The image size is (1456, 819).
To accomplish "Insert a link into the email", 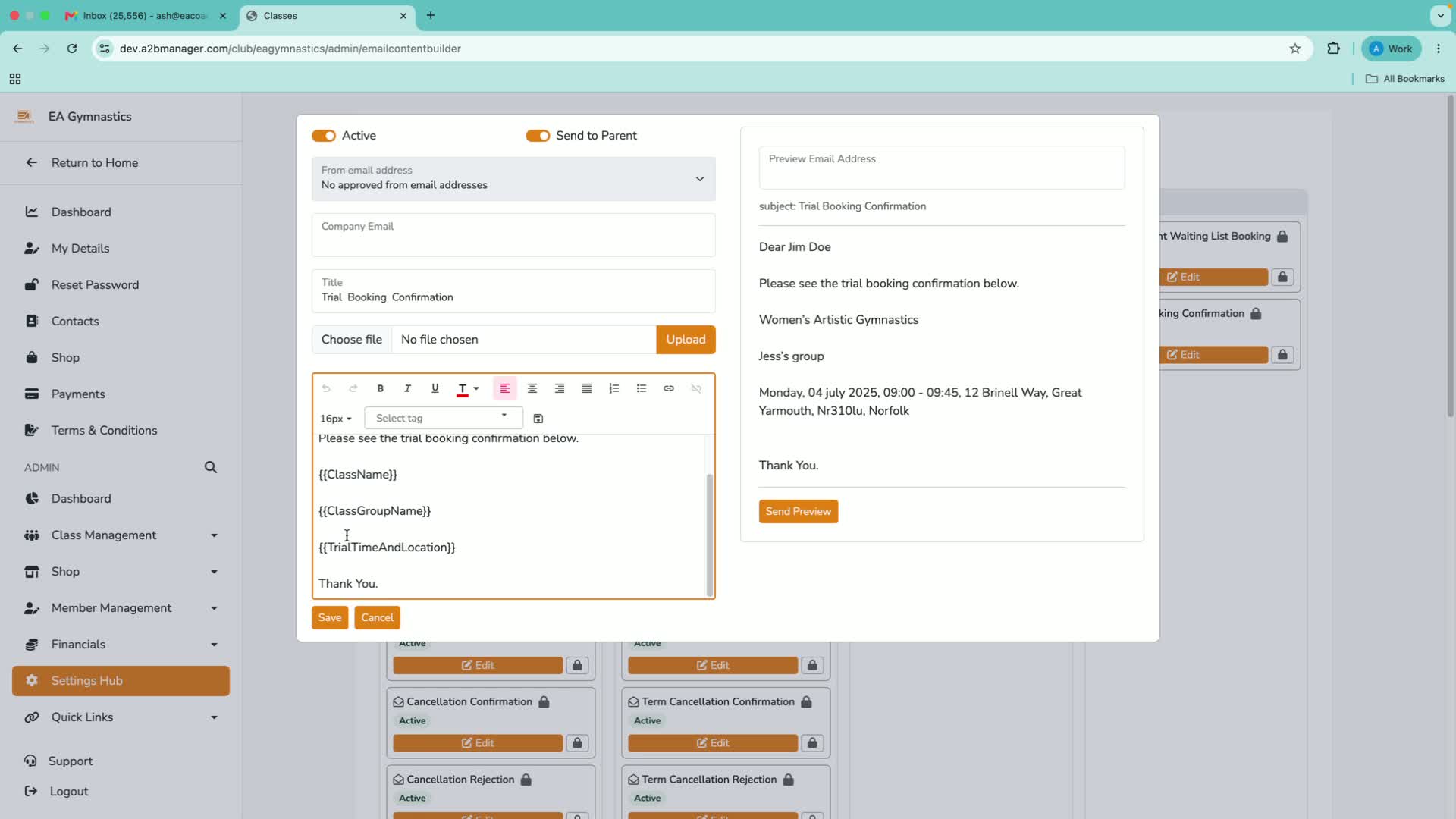I will [669, 388].
